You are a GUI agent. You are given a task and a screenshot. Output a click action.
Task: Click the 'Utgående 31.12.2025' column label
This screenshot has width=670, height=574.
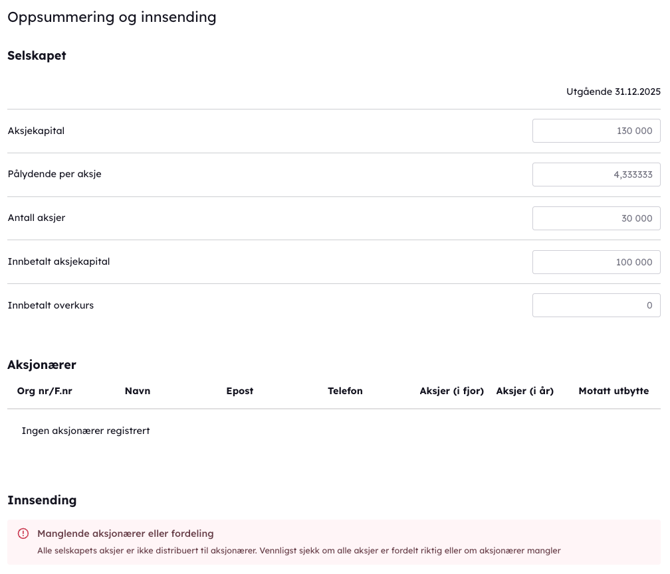pyautogui.click(x=613, y=92)
